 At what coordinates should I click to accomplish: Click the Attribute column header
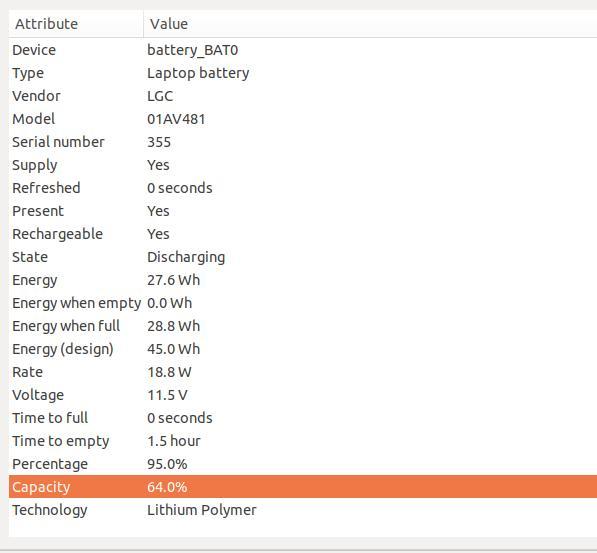(x=76, y=24)
